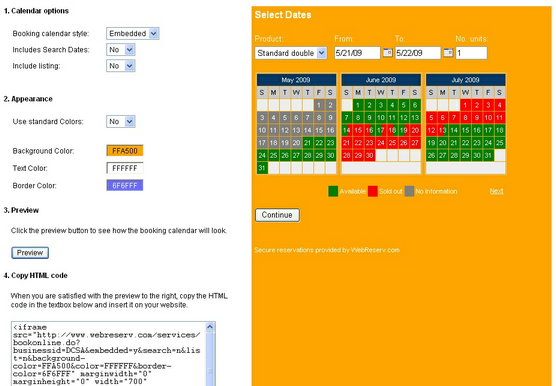Select May 10 gray day in May calendar
The width and height of the screenshot is (556, 386).
262,130
